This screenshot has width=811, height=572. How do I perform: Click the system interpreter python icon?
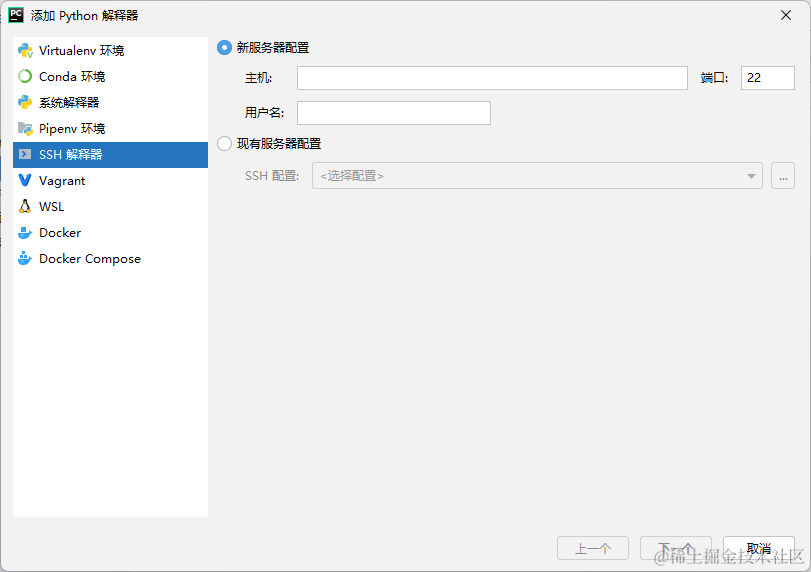[x=25, y=102]
